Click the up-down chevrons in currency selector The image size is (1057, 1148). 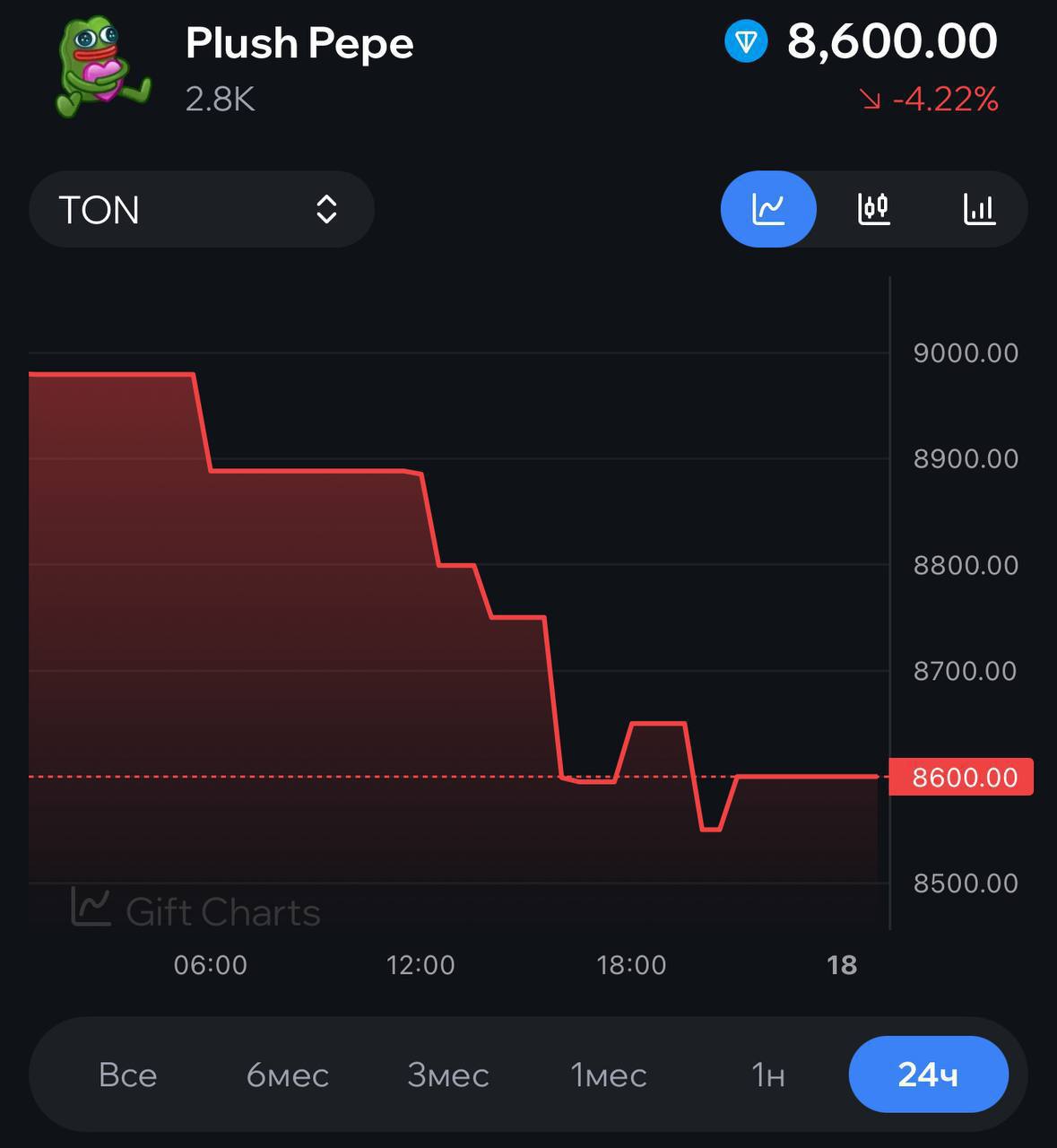(x=326, y=209)
